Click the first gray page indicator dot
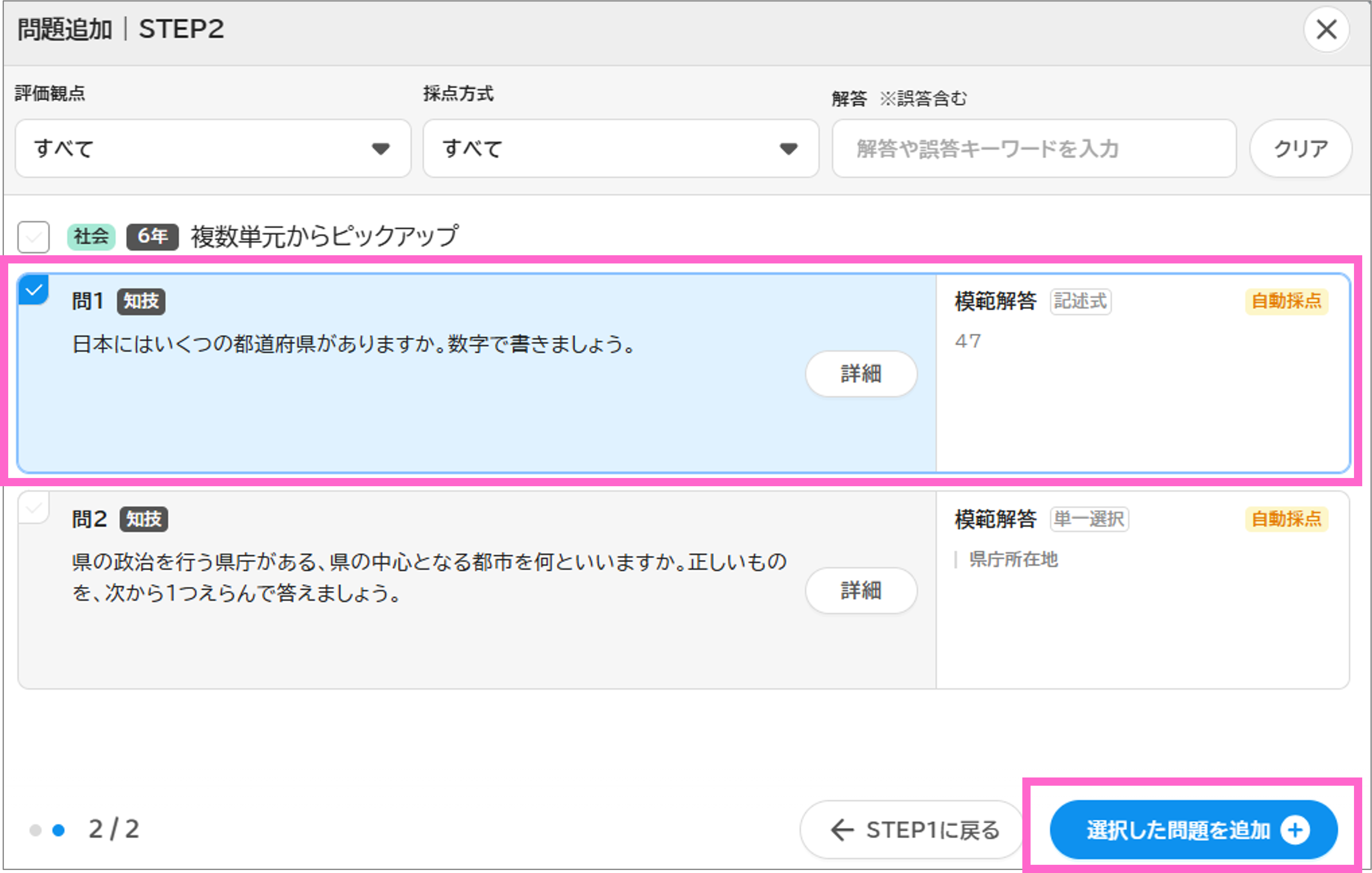Image resolution: width=1372 pixels, height=873 pixels. pos(35,830)
